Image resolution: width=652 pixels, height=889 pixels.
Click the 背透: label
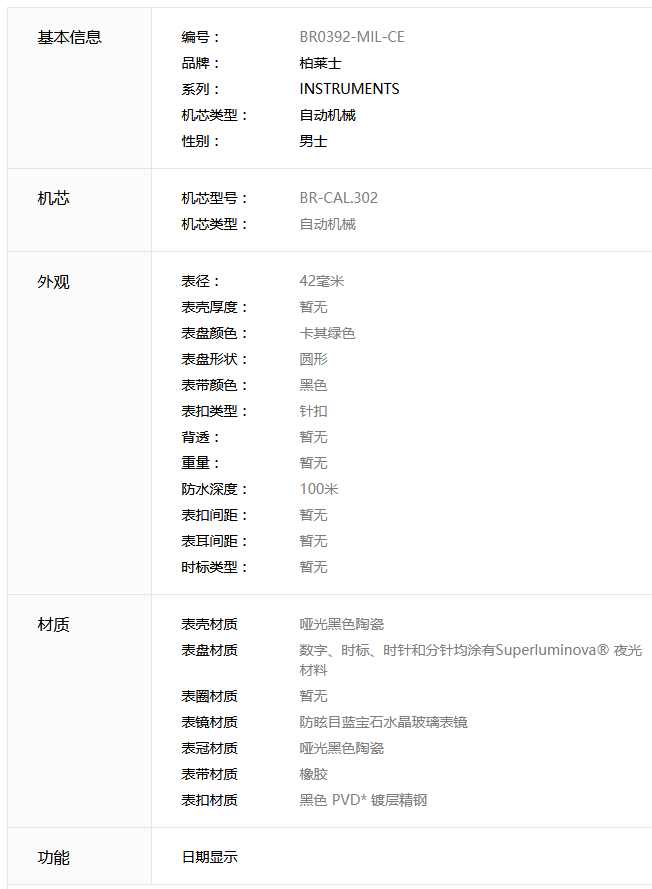pos(201,437)
